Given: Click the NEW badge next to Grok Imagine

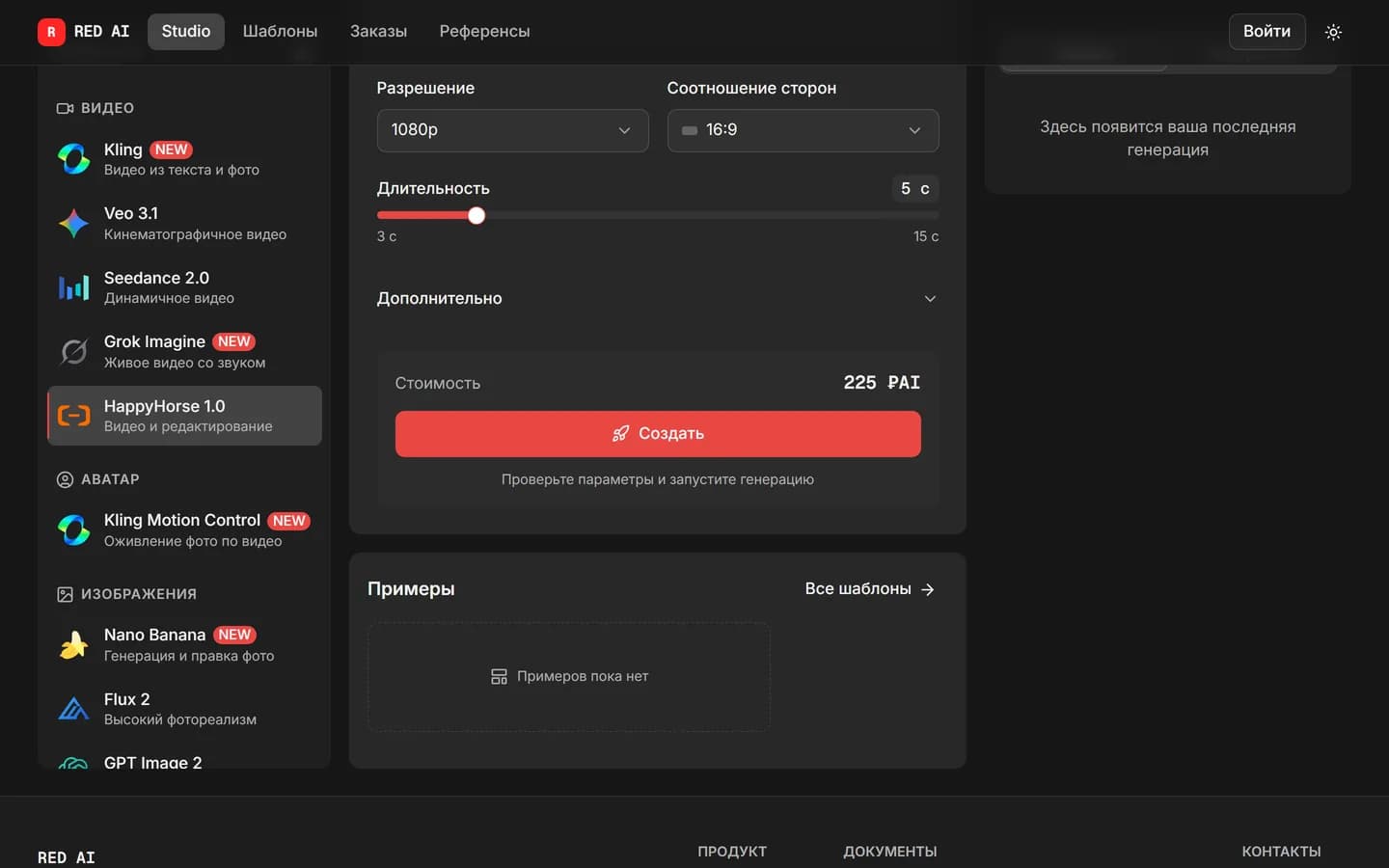Looking at the screenshot, I should 233,341.
